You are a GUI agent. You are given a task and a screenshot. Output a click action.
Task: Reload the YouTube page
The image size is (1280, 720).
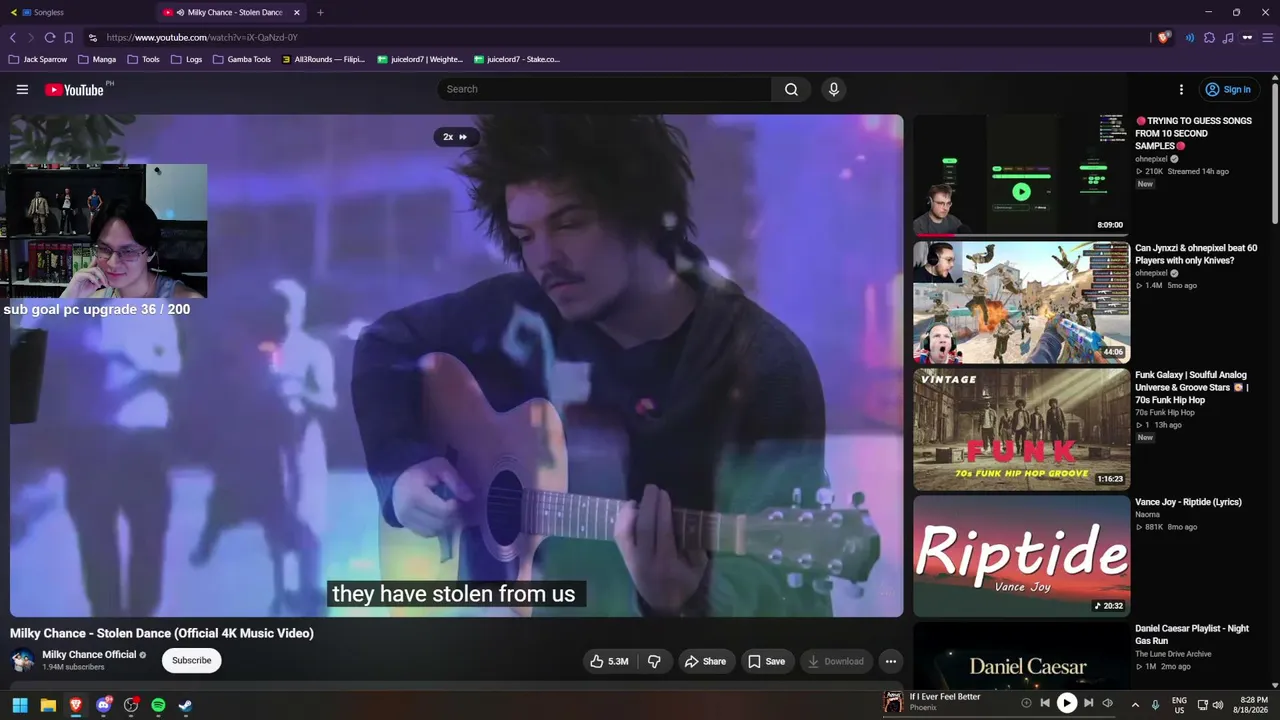[50, 37]
